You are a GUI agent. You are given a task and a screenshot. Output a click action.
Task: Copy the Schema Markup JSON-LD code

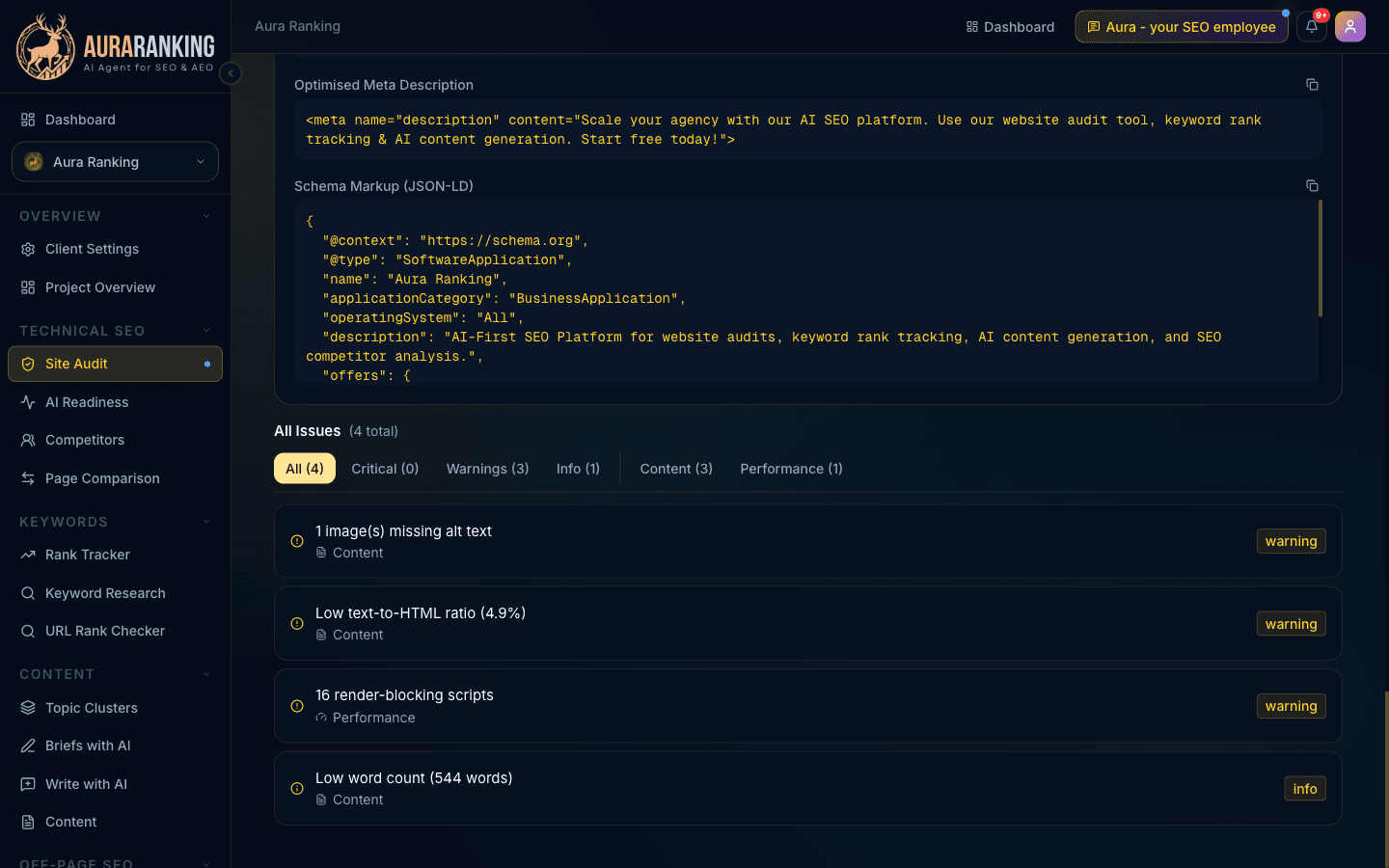click(x=1312, y=186)
